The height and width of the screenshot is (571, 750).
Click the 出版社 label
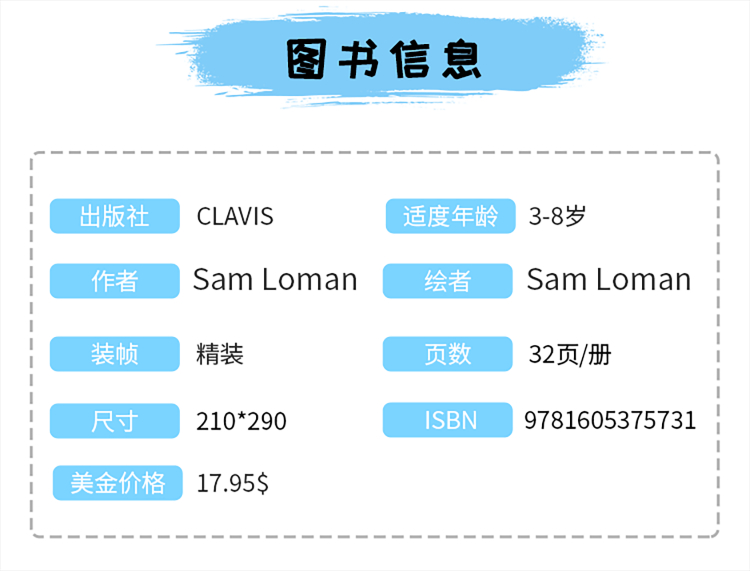coord(115,217)
